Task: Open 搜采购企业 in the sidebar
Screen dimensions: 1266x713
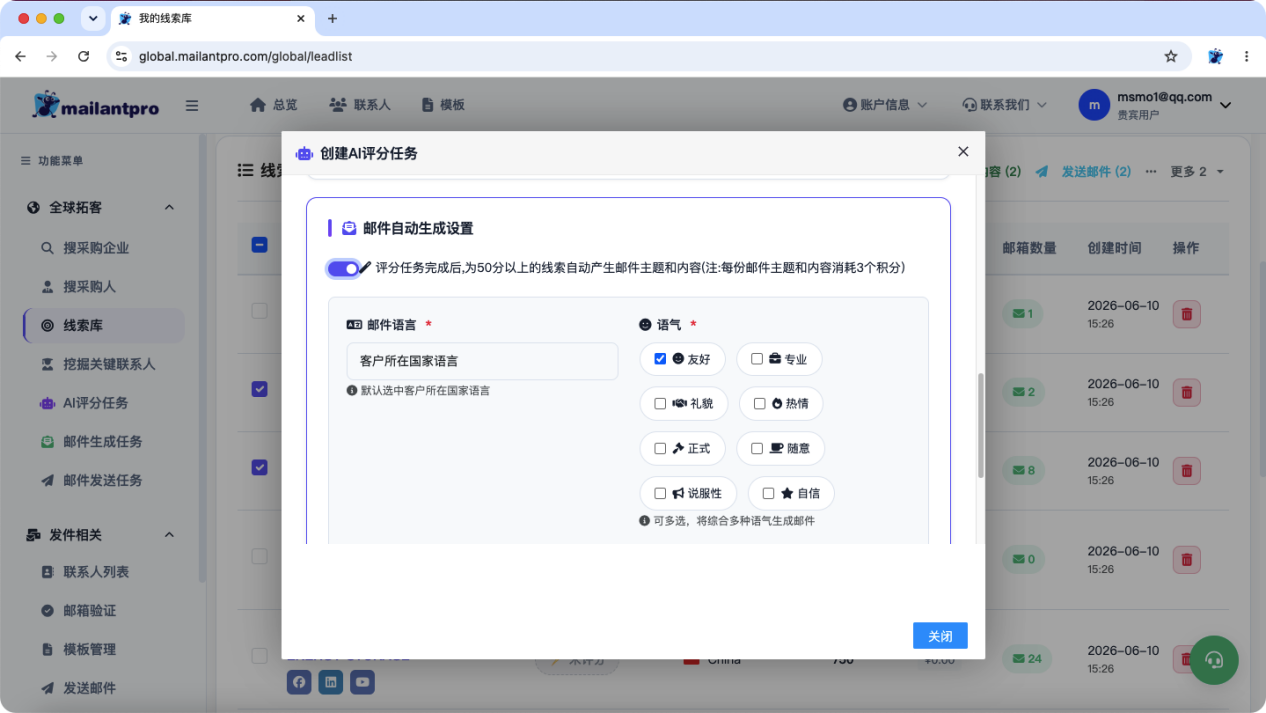Action: (x=96, y=248)
